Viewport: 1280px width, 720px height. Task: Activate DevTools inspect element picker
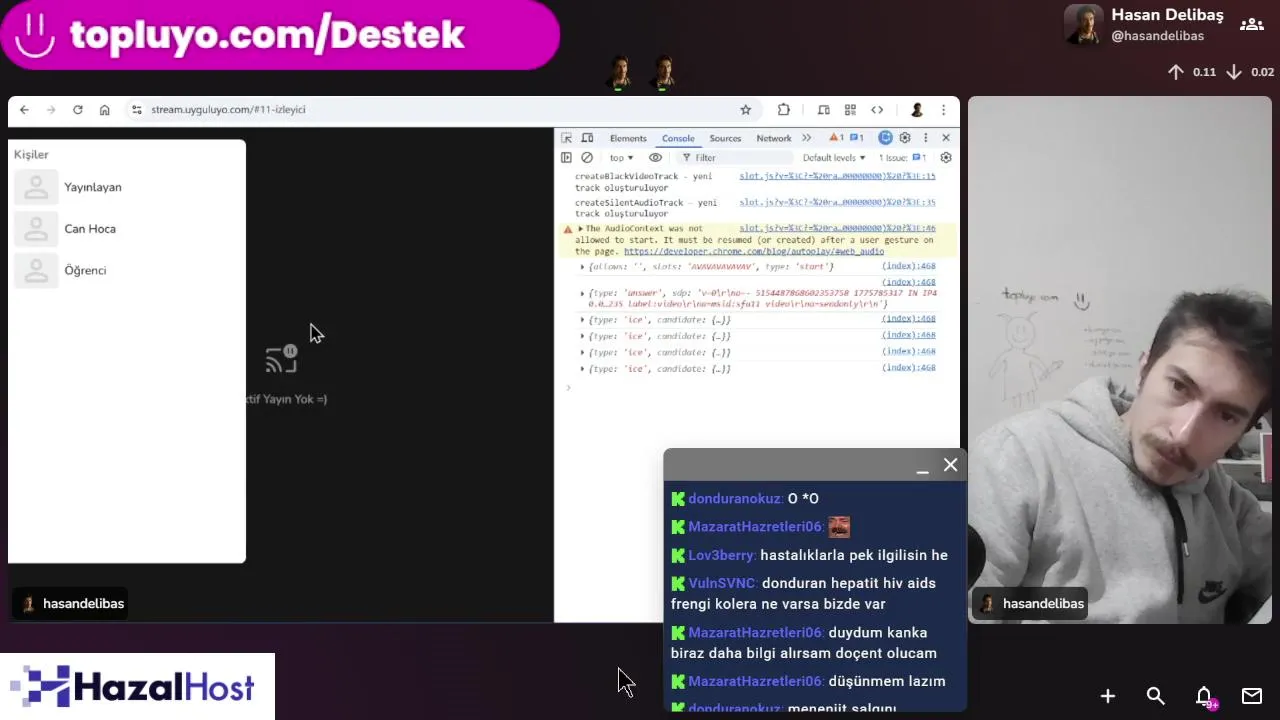point(567,138)
